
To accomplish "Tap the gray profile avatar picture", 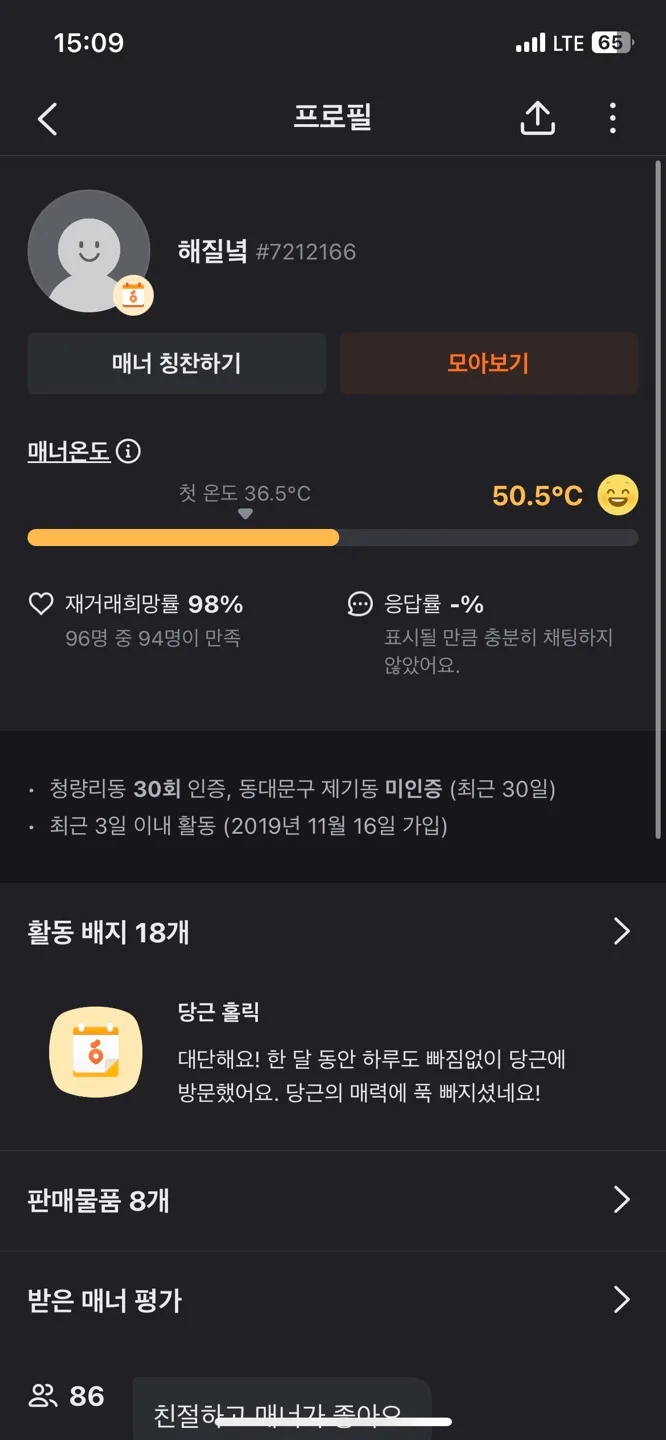I will [x=89, y=251].
